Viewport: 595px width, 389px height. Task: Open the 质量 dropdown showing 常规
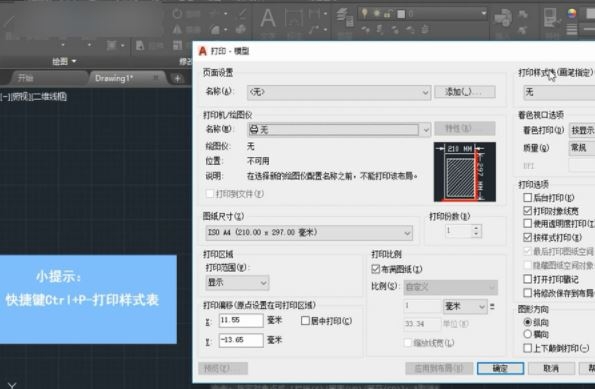point(582,148)
